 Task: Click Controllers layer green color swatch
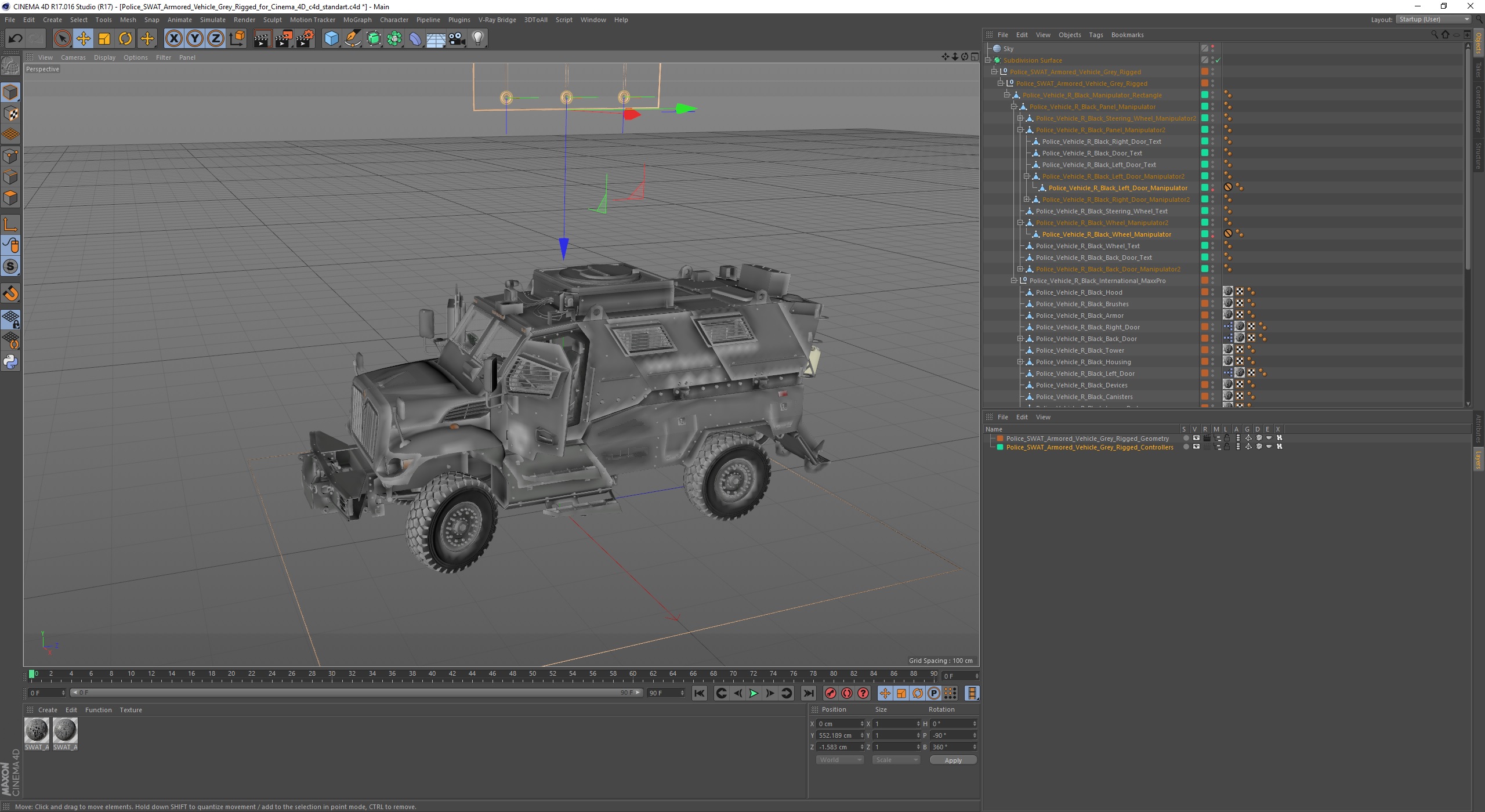click(1000, 447)
